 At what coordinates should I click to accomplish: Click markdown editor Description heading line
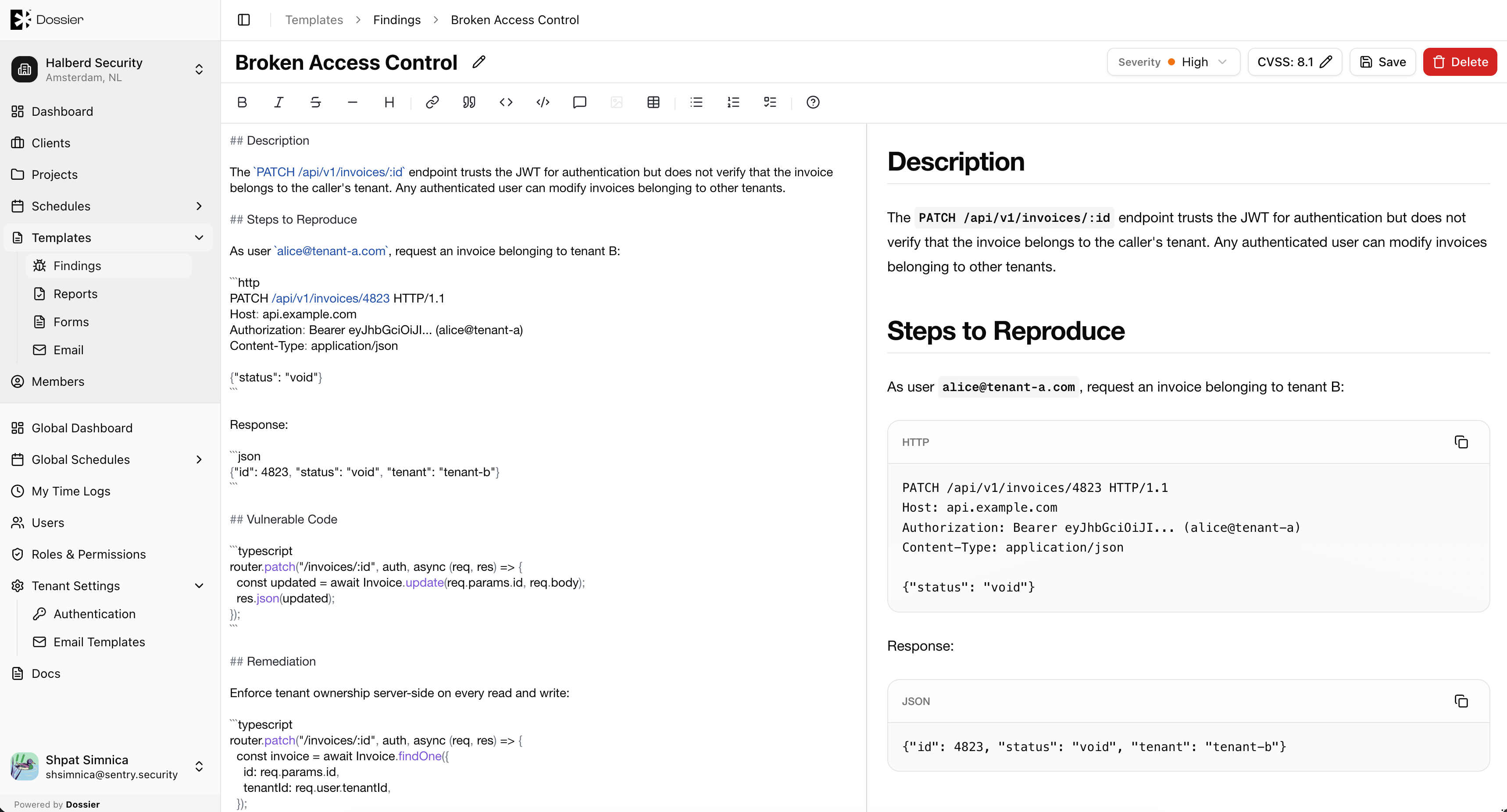pyautogui.click(x=269, y=140)
